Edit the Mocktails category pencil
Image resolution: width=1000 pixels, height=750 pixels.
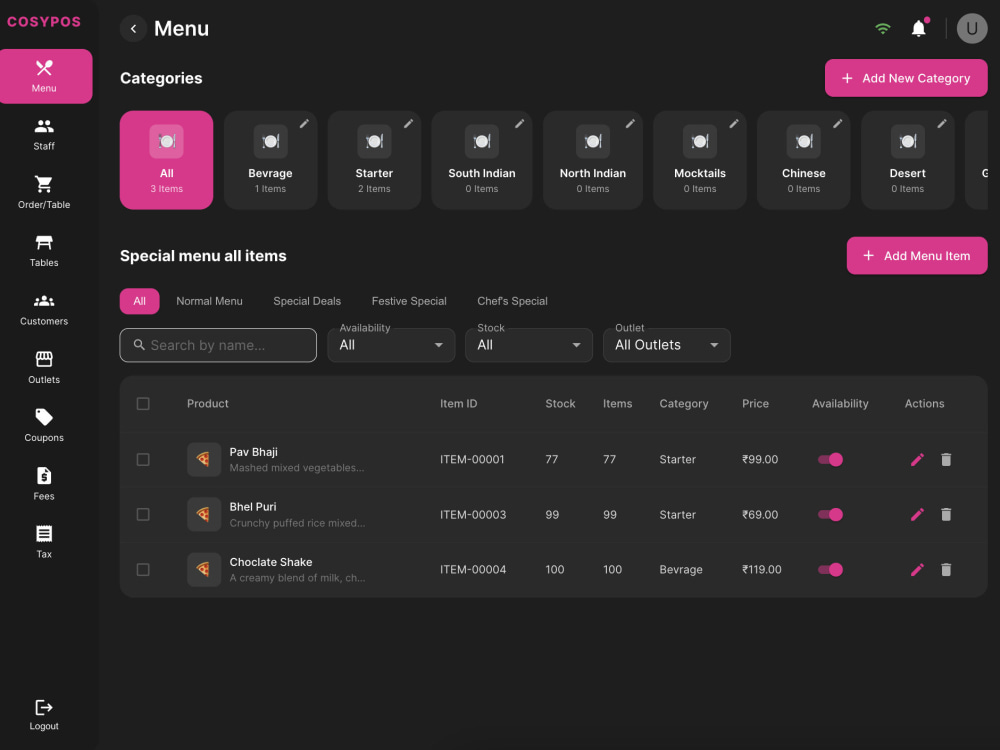tap(734, 124)
